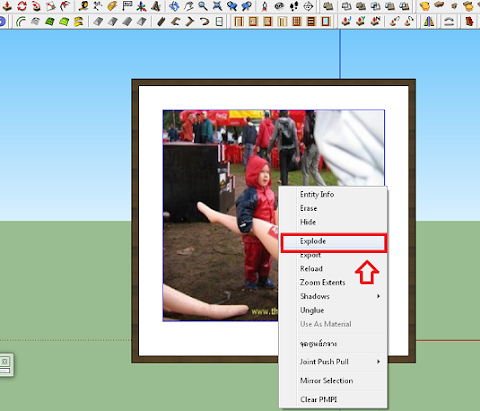The width and height of the screenshot is (480, 411).
Task: Select the Text label tool
Action: tap(127, 6)
